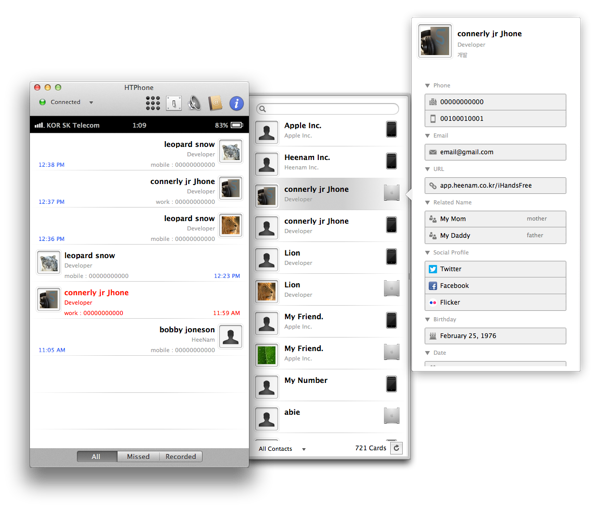600x509 pixels.
Task: Collapse the Phone section triangle
Action: click(428, 86)
